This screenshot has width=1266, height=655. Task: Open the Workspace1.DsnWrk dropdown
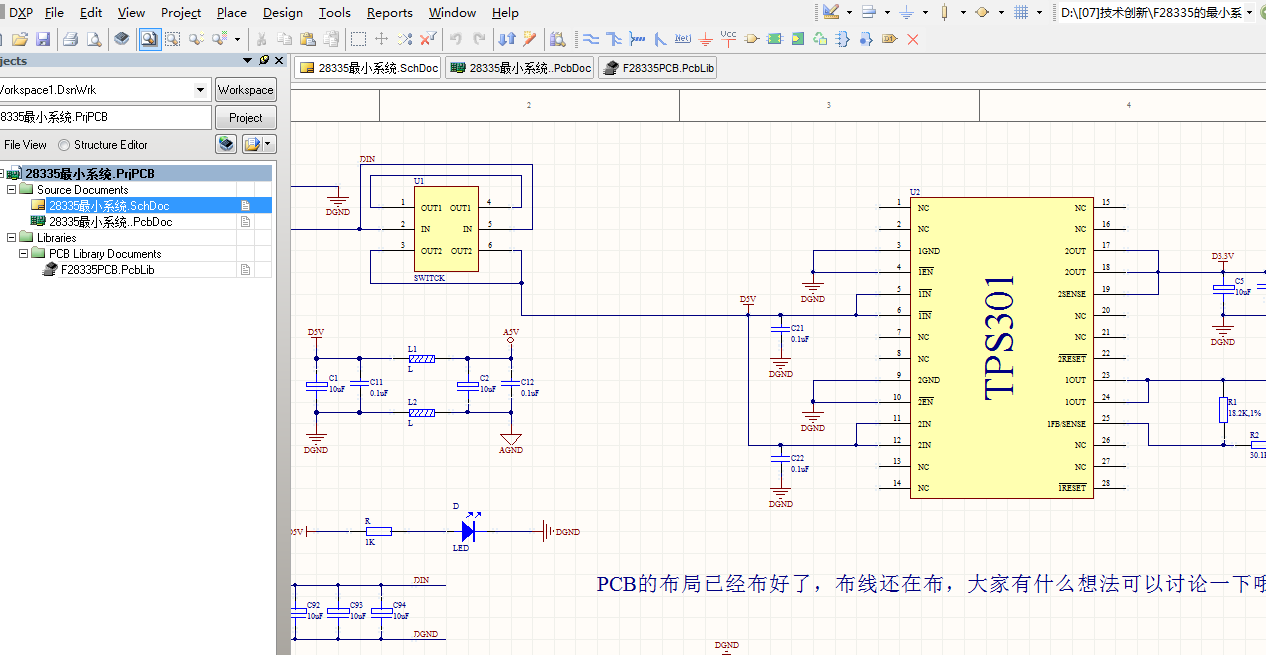200,90
